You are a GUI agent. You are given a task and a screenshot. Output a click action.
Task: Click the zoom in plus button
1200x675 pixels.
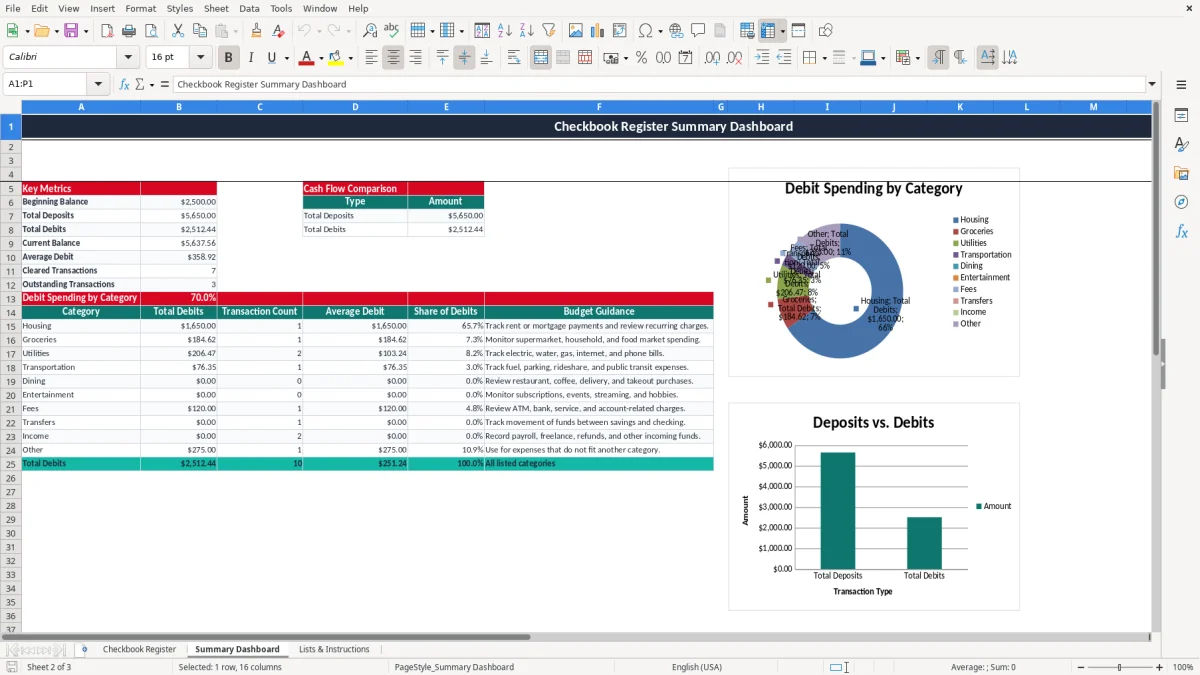point(1160,667)
